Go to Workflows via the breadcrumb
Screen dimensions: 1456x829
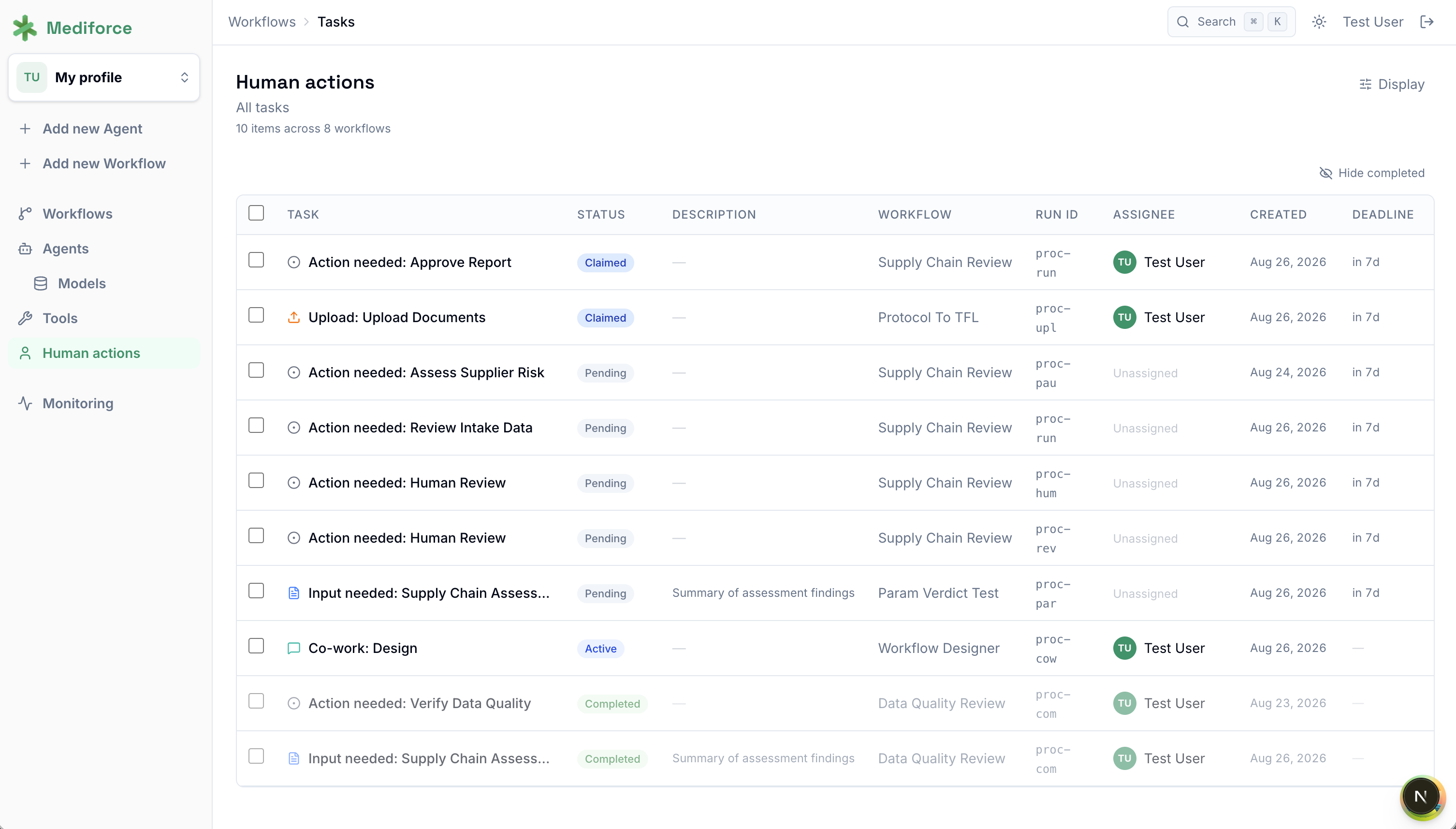pos(262,22)
